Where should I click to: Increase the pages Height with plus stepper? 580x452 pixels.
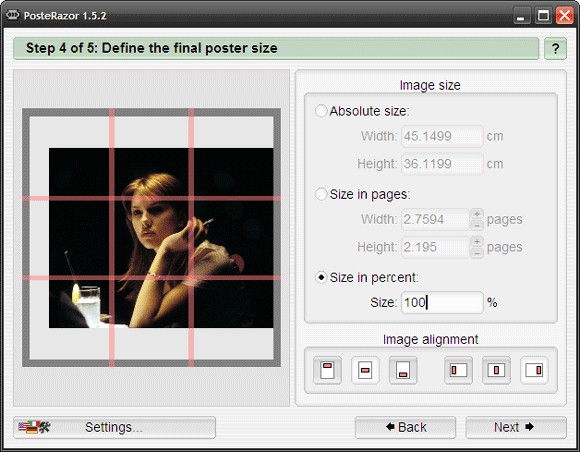(x=477, y=242)
